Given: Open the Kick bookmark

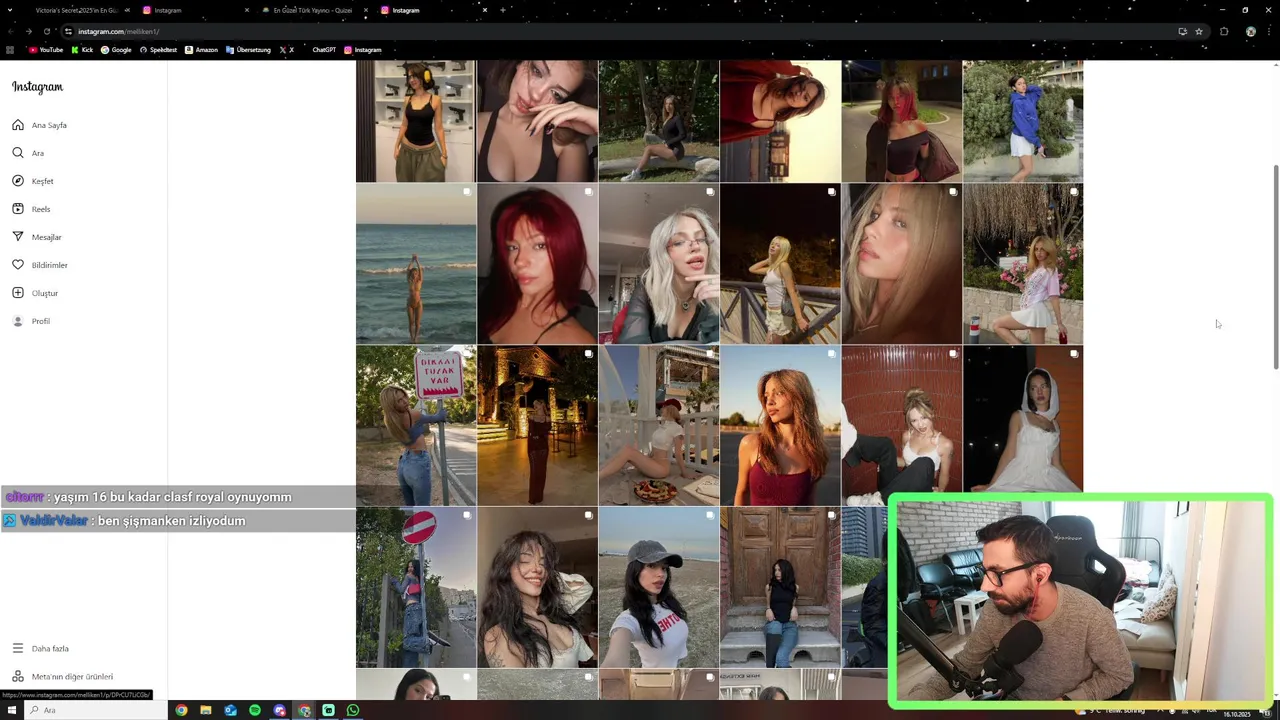Looking at the screenshot, I should coord(82,50).
